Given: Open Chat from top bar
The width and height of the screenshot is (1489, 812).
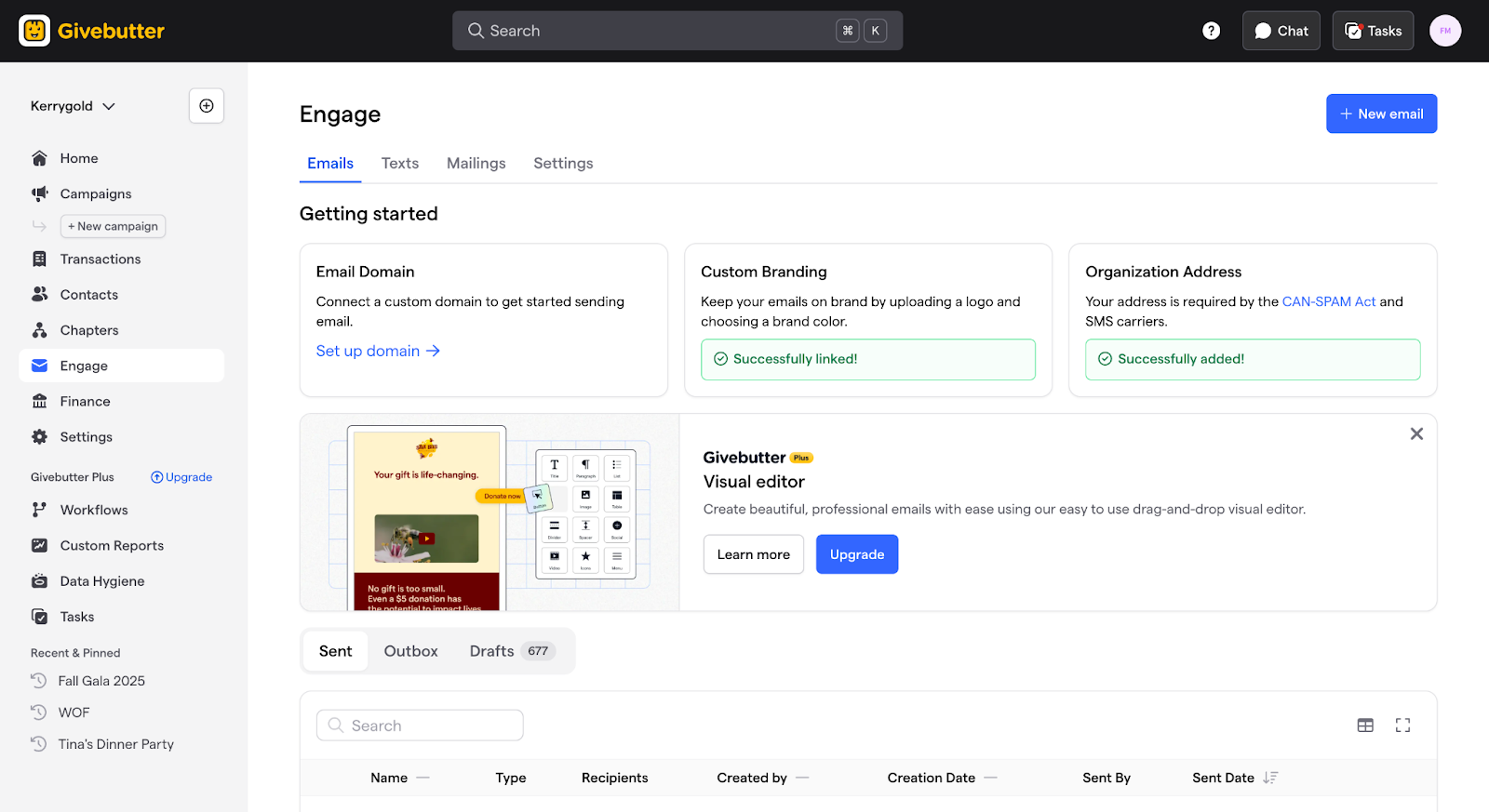Looking at the screenshot, I should pos(1281,31).
